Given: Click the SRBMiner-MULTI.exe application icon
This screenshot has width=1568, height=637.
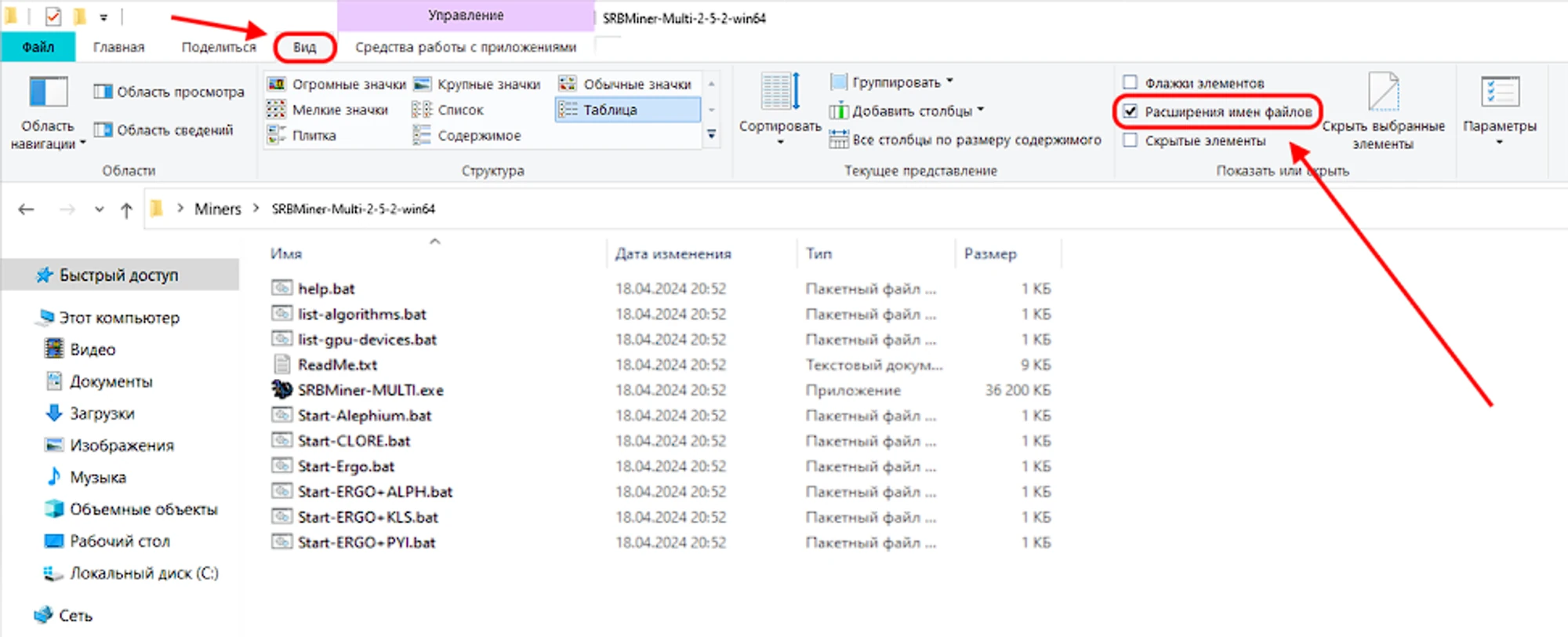Looking at the screenshot, I should (281, 390).
